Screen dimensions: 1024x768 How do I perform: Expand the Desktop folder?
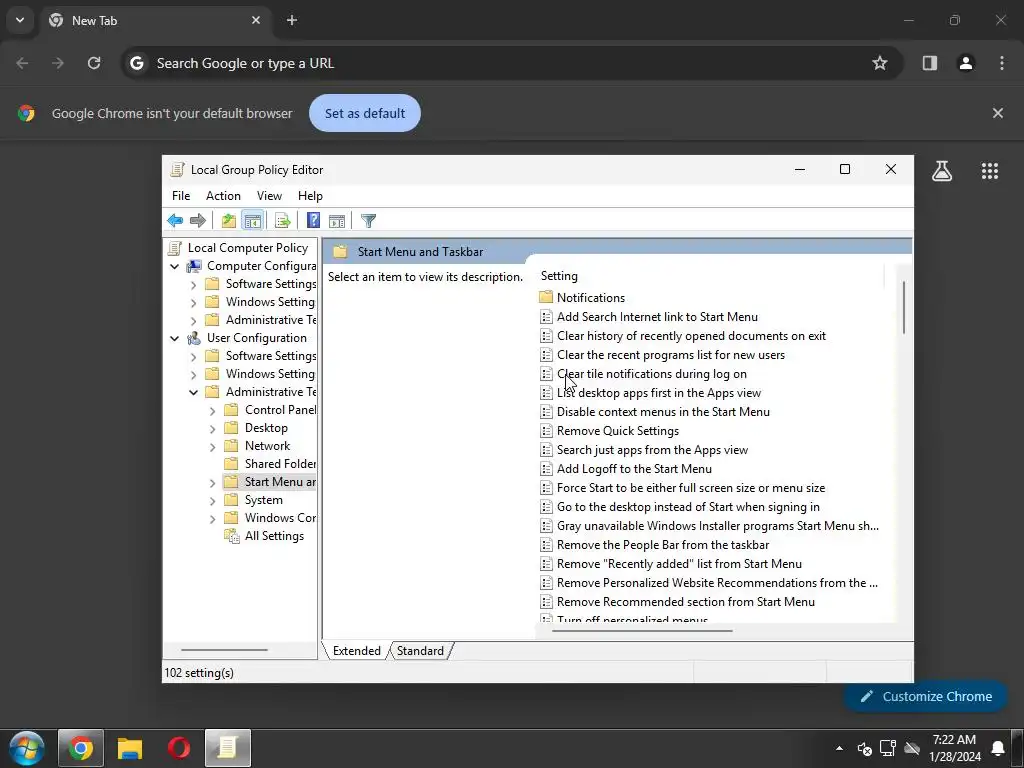[212, 429]
